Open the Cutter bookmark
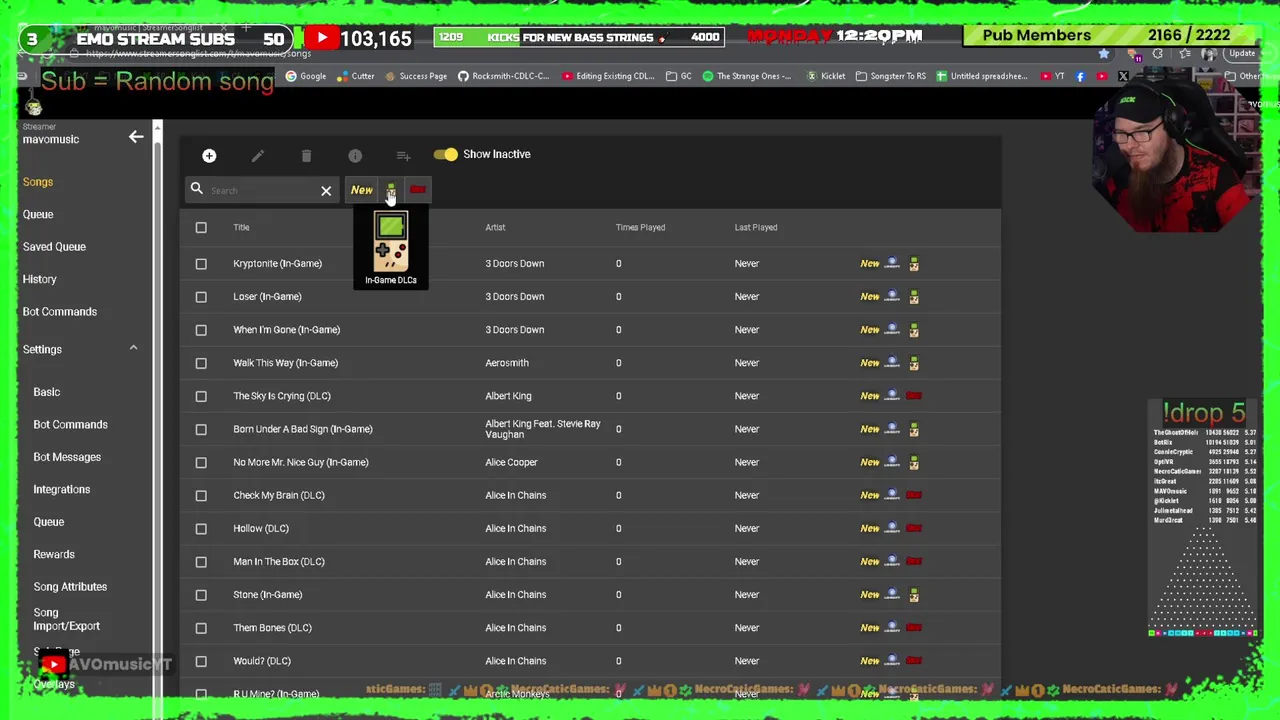1280x720 pixels. (x=355, y=76)
